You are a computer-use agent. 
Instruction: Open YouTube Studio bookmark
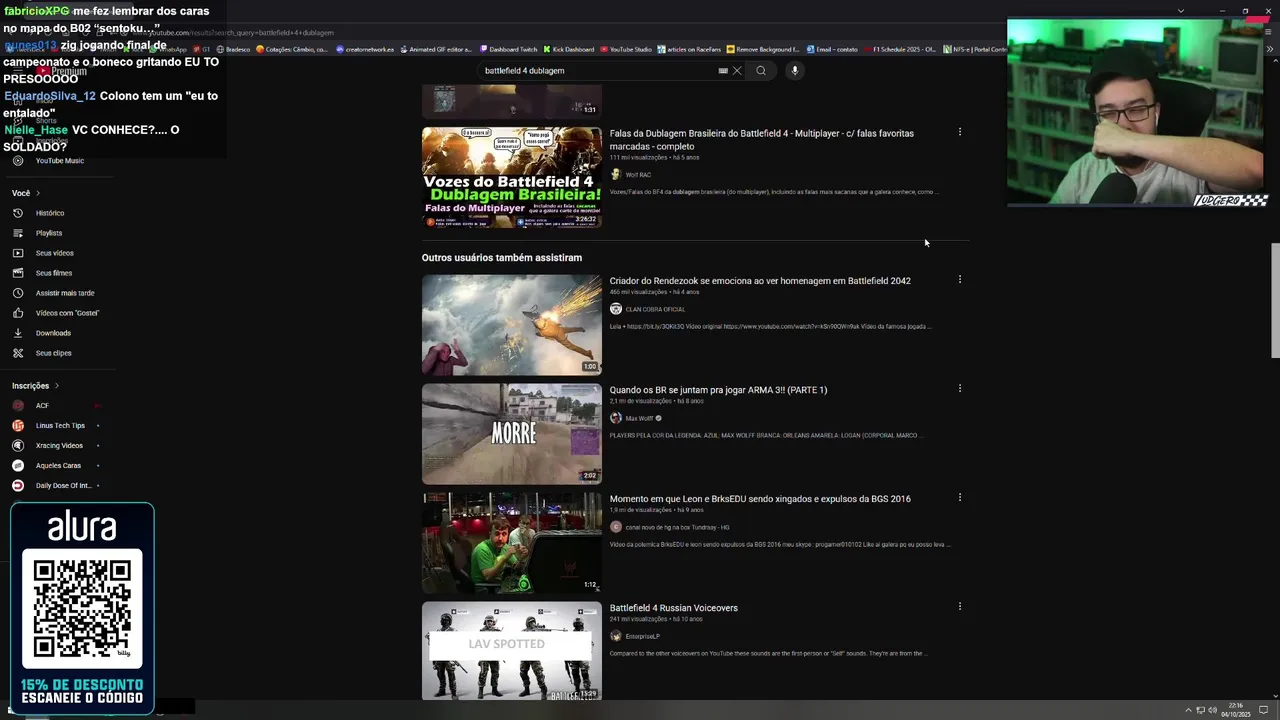626,49
